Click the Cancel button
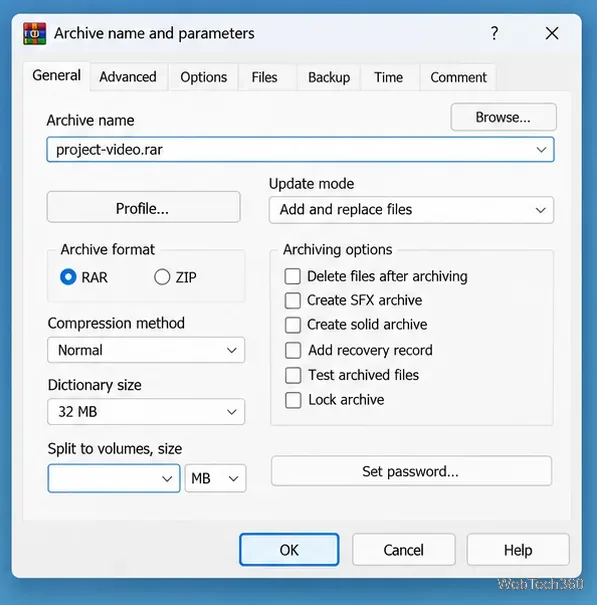The height and width of the screenshot is (605, 597). [x=404, y=550]
